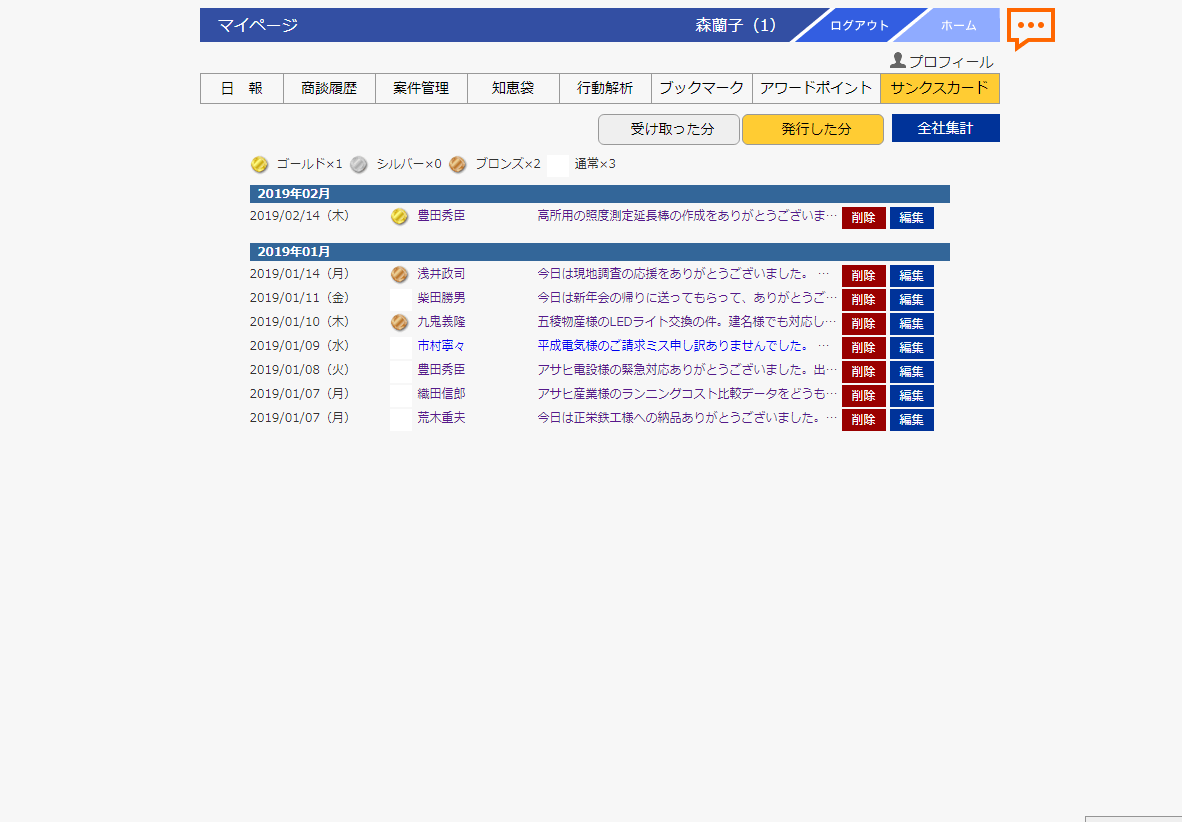Screen dimensions: 1182x822
Task: Click gold medal icon beside 豊田秀臣
Action: [x=399, y=216]
